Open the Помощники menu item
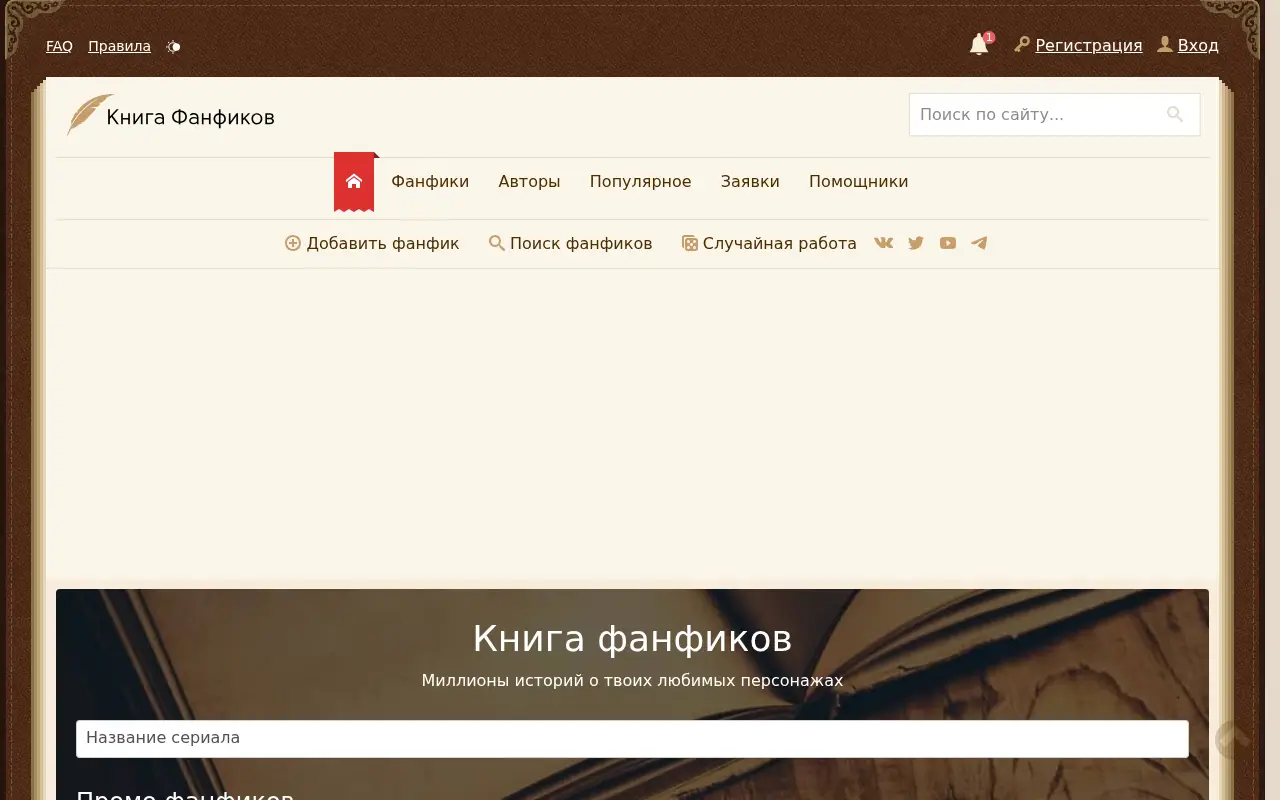 (859, 181)
